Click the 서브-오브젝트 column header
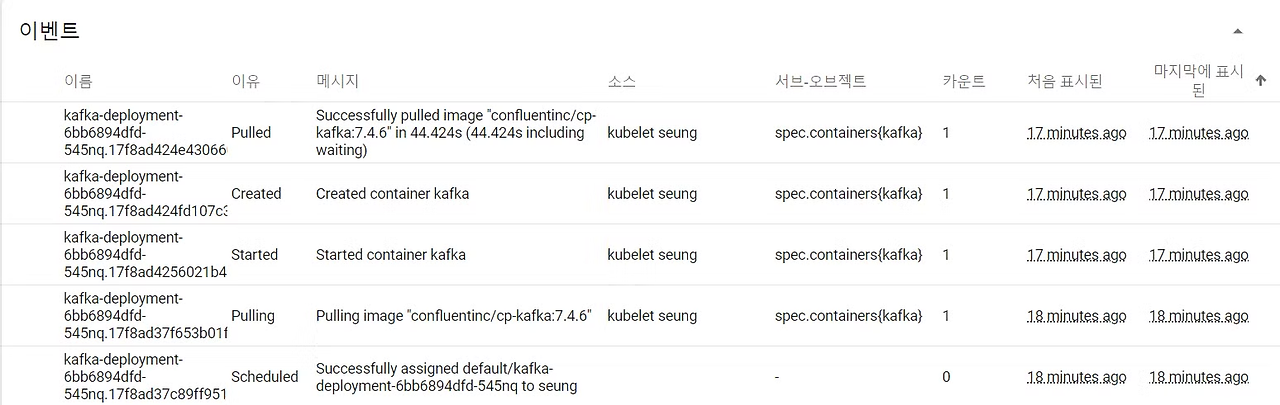1280x405 pixels. (x=820, y=81)
